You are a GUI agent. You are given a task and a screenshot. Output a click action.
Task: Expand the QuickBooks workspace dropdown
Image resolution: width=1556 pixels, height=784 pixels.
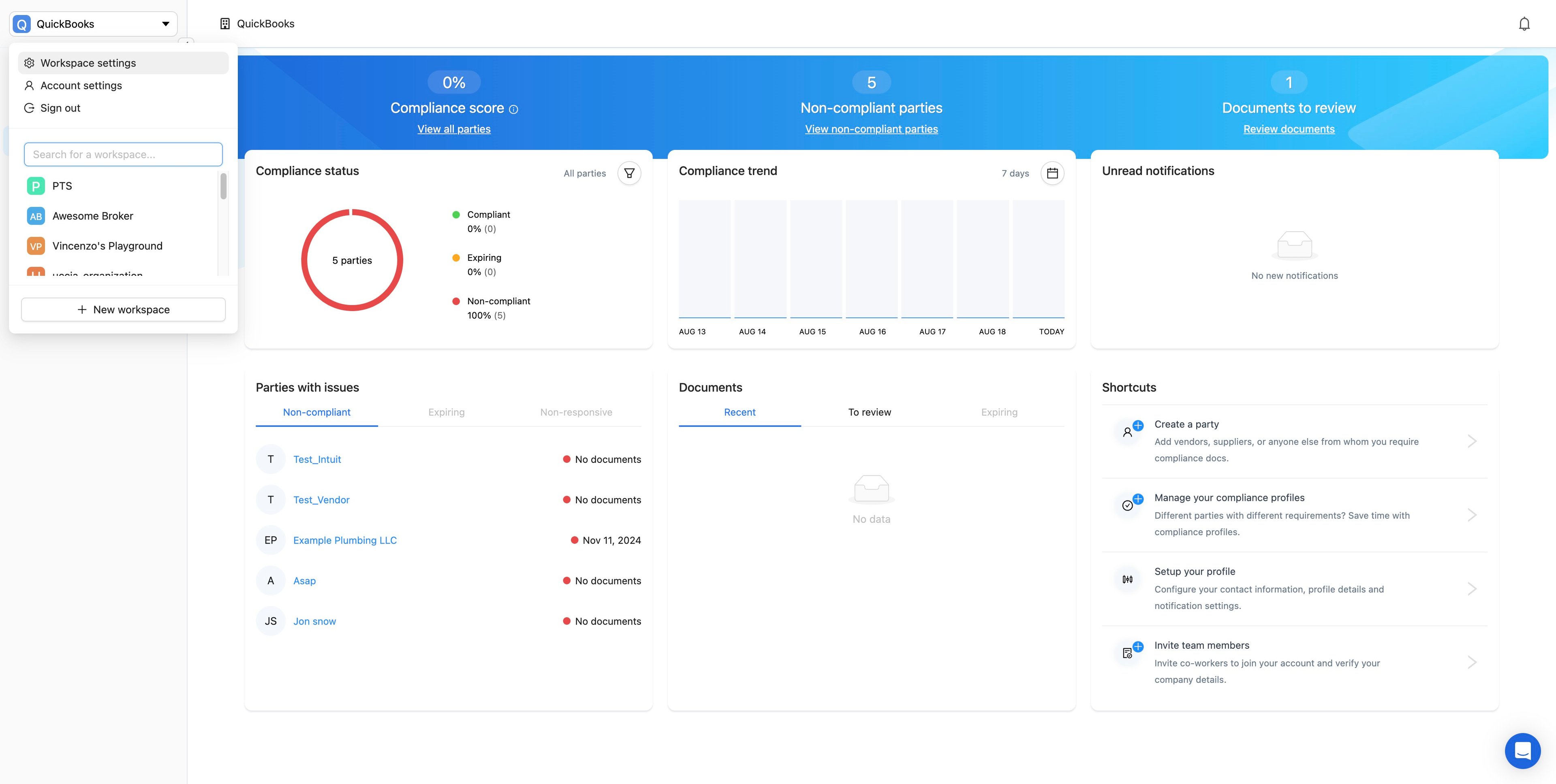click(x=94, y=24)
